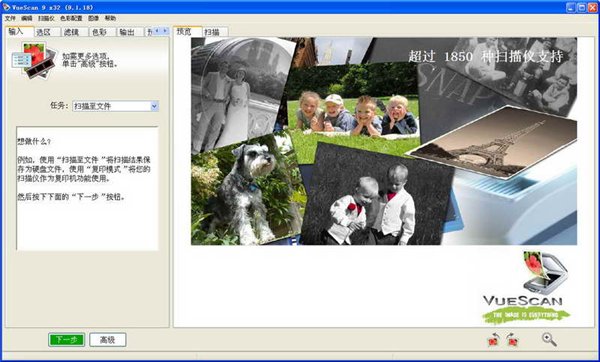Screen dimensions: 600x362
Task: Switch to the 扫描 preview tab
Action: point(212,32)
